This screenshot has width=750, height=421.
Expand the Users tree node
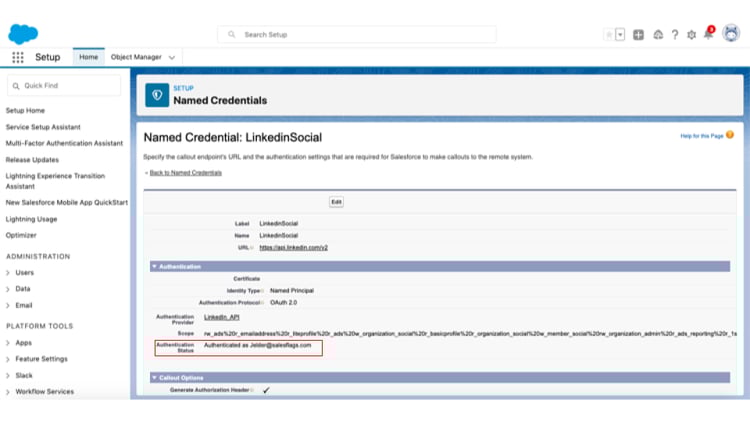[8, 273]
